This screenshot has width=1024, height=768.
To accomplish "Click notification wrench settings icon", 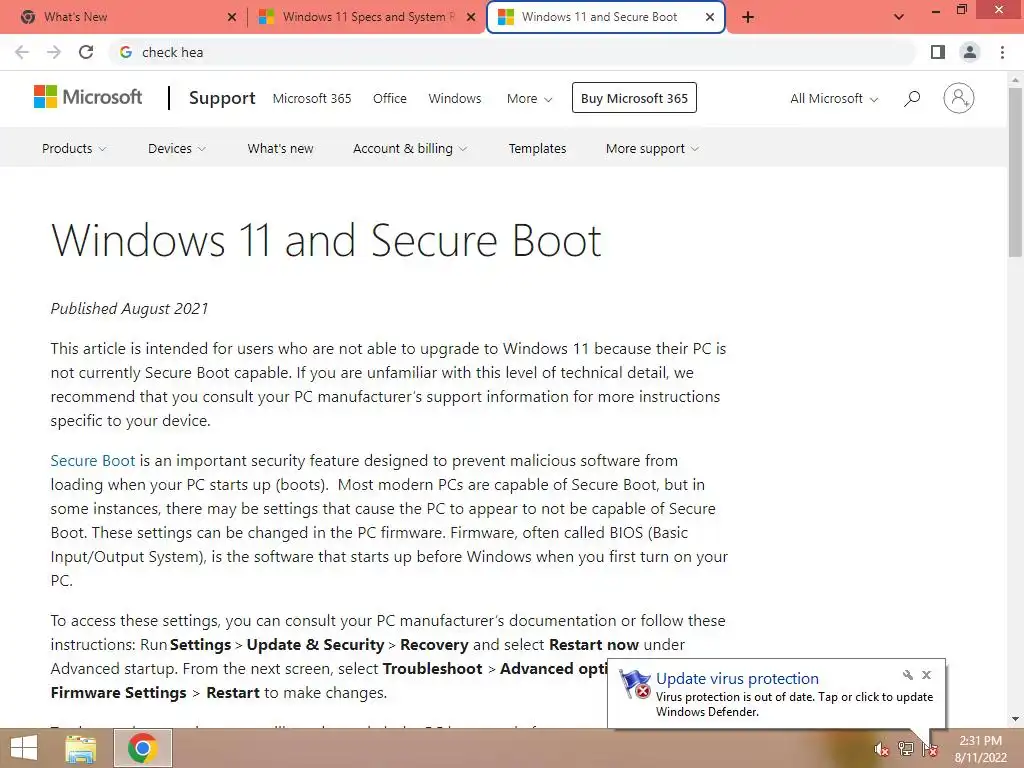I will pos(907,675).
